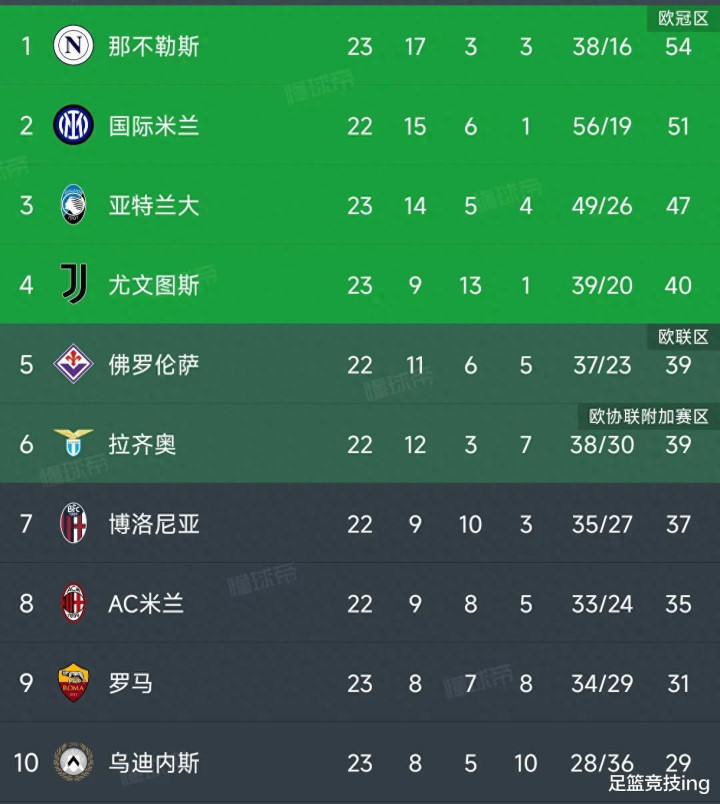The image size is (720, 804).
Task: Click the Napoli club crest
Action: [x=73, y=46]
